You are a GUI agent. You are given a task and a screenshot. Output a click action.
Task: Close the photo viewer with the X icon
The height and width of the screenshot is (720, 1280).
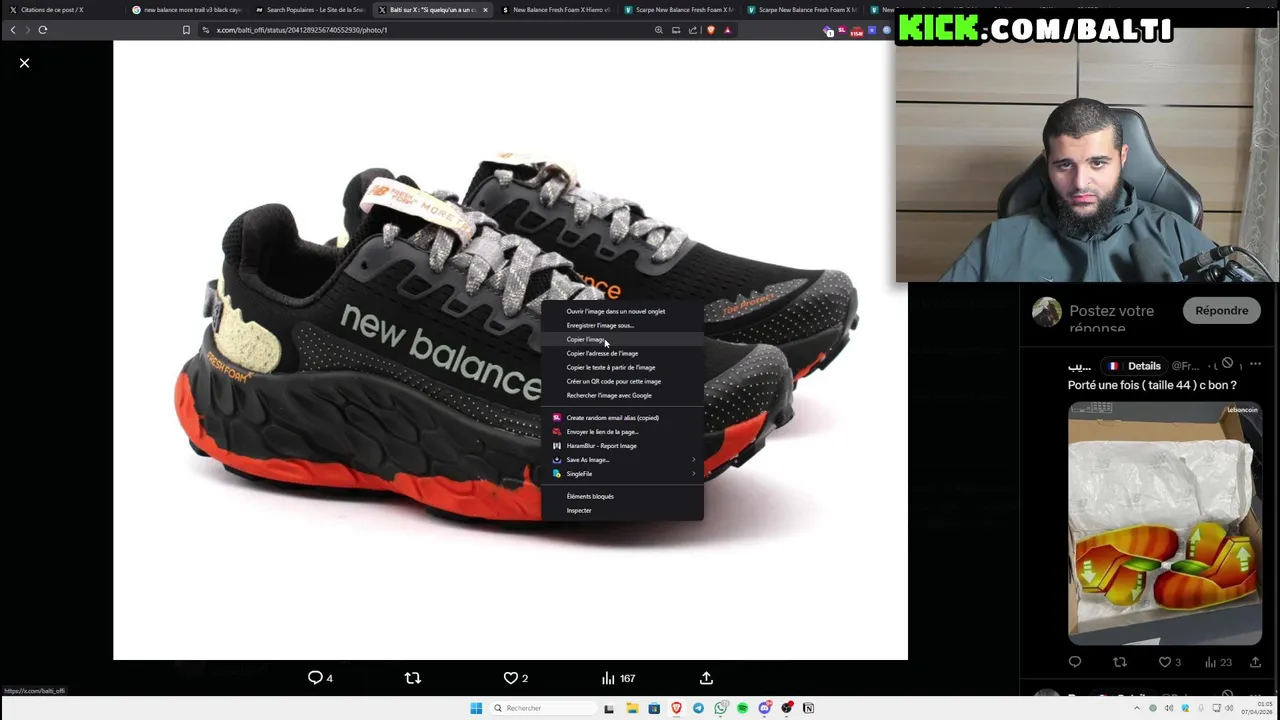pos(25,63)
